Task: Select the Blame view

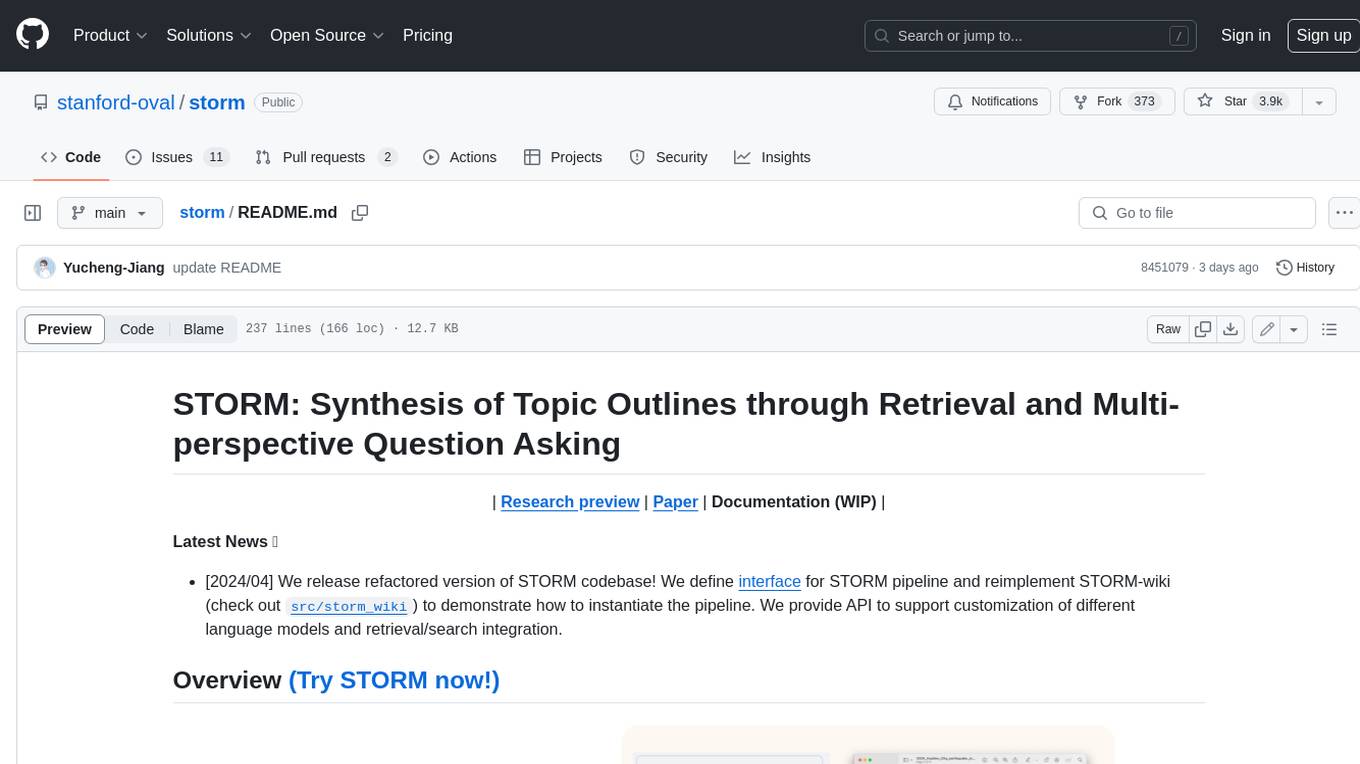Action: point(203,329)
